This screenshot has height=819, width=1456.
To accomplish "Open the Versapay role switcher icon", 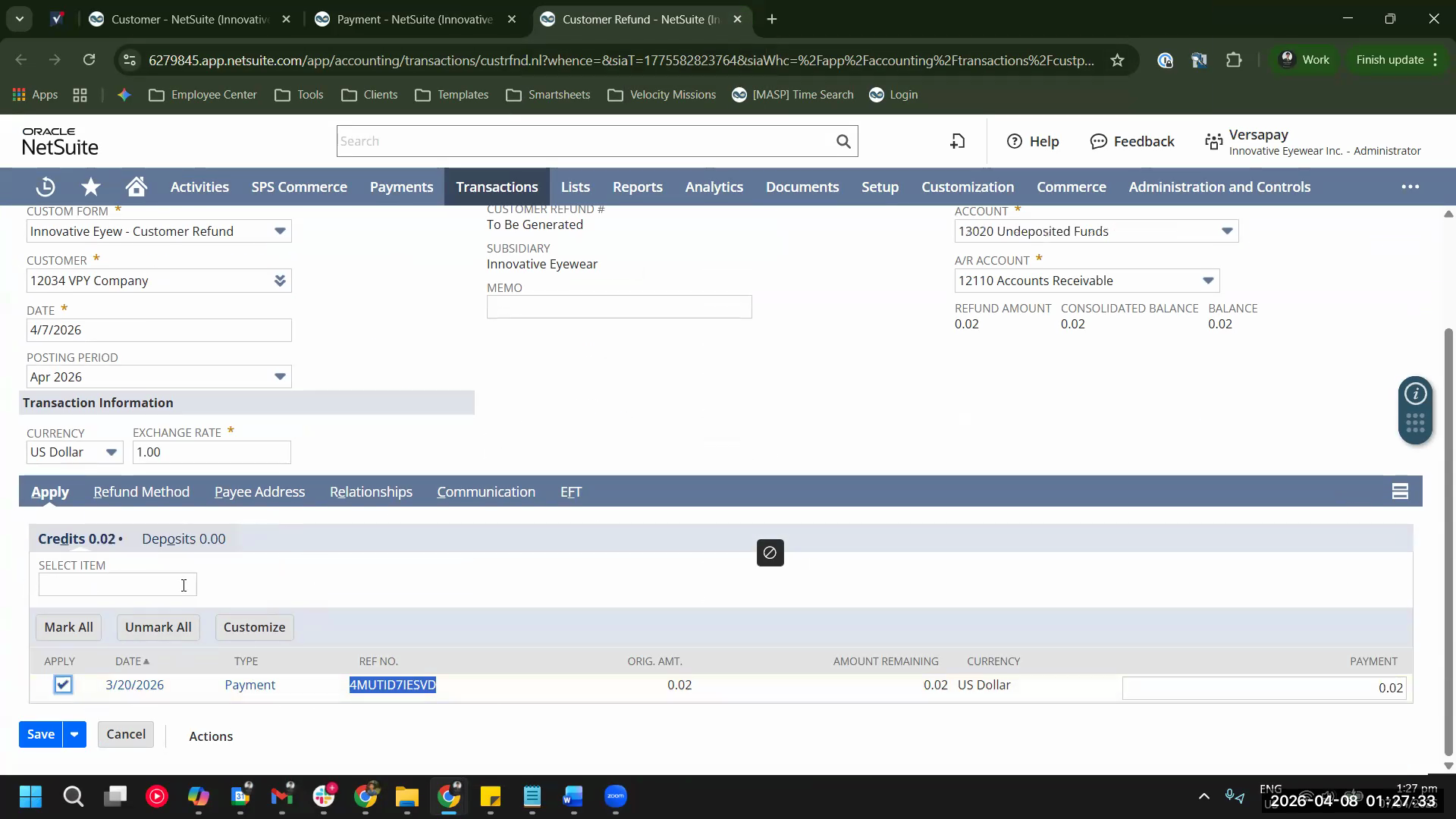I will click(1213, 142).
